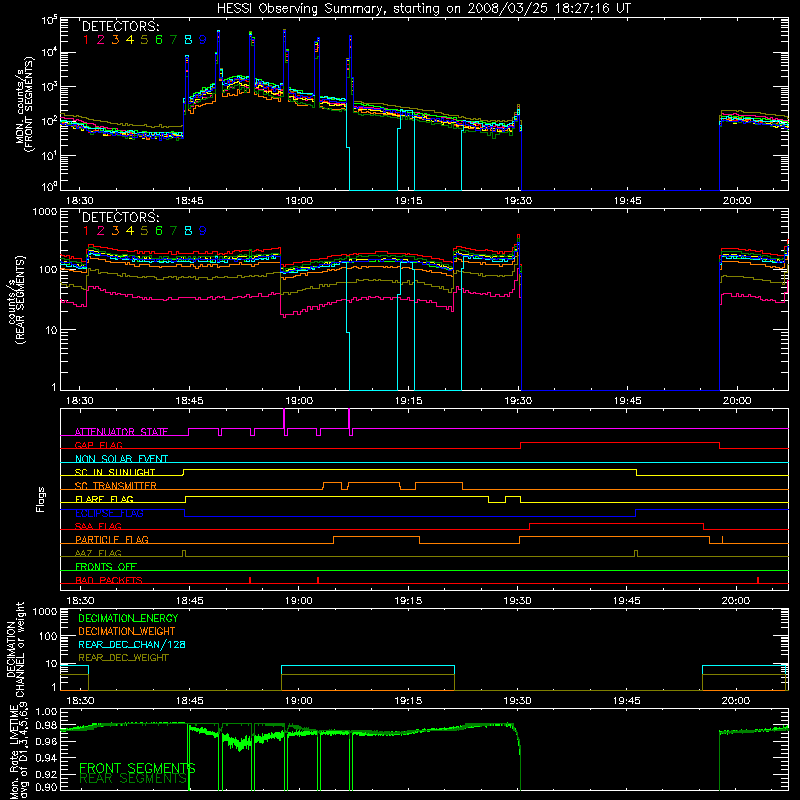Click the REAR_DEC_WEIGHT legend entry
Viewport: 800px width, 800px height.
(x=123, y=658)
